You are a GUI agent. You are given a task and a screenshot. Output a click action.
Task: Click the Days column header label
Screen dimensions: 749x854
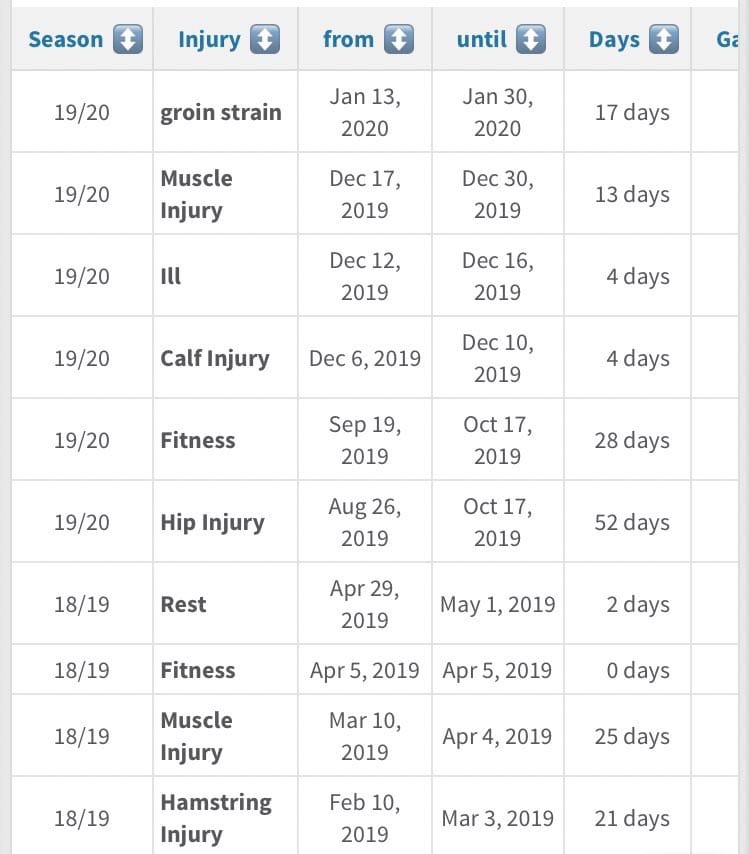click(x=614, y=40)
